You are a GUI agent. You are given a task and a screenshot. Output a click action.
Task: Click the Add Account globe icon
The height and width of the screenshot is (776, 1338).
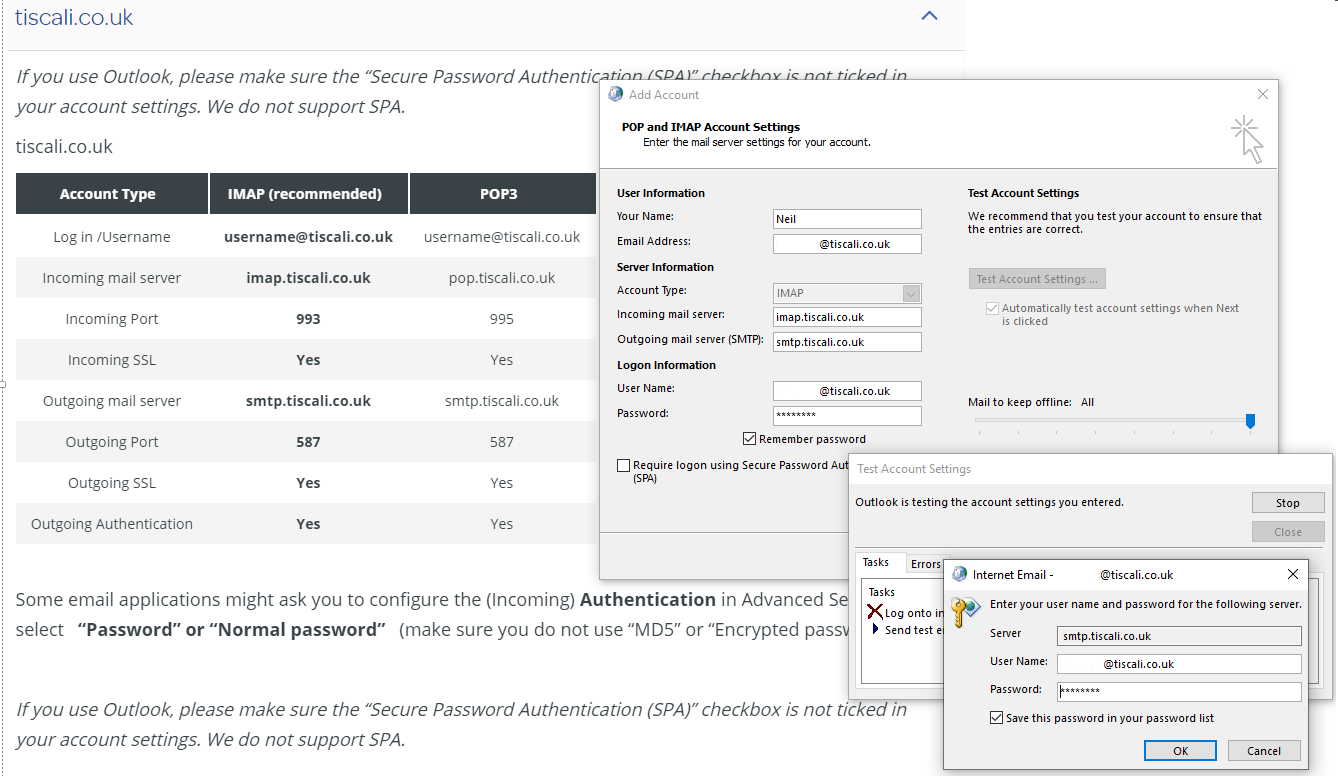click(616, 94)
